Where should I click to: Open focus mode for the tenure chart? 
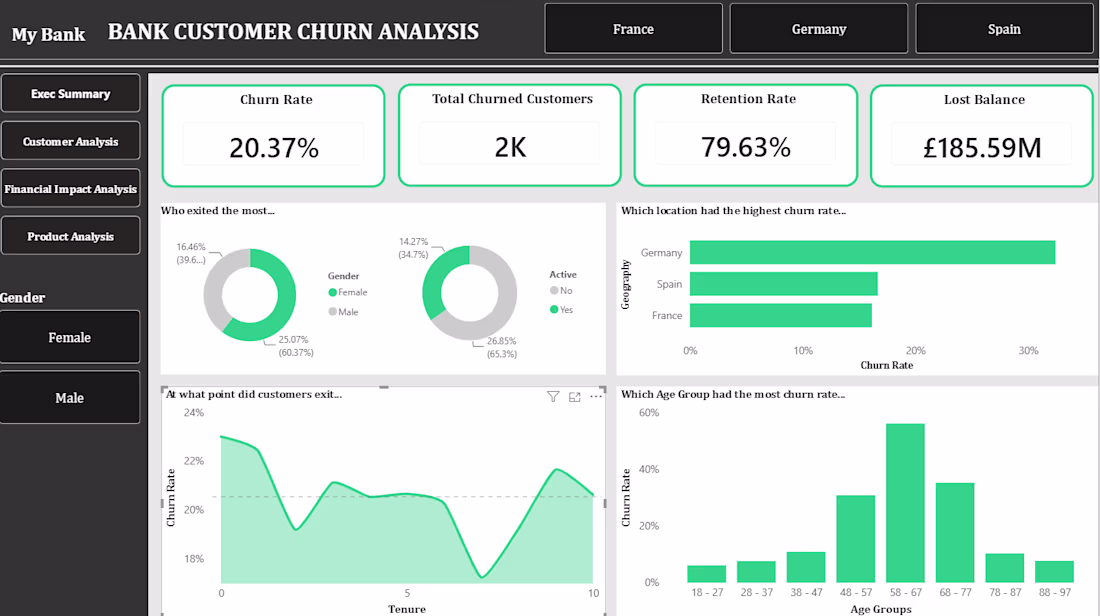pyautogui.click(x=575, y=397)
